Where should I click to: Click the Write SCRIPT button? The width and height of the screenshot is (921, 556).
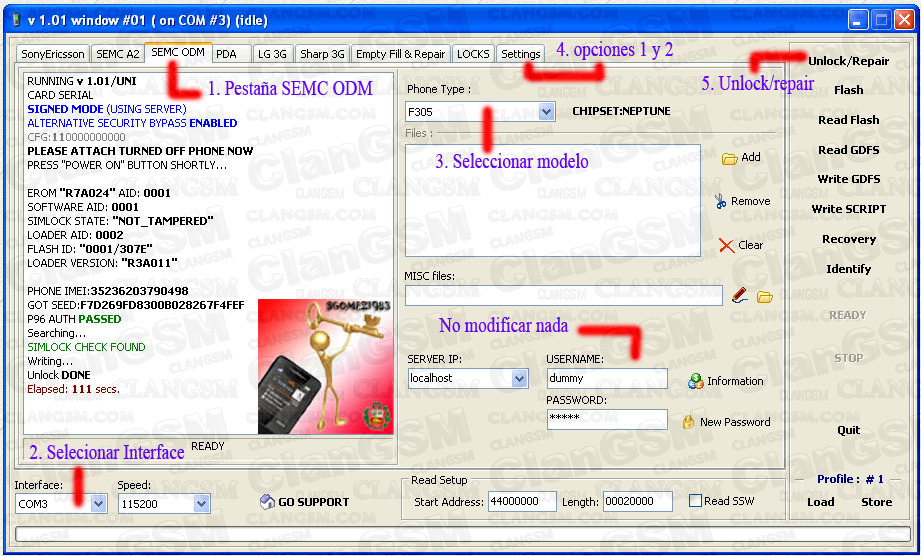click(x=848, y=209)
